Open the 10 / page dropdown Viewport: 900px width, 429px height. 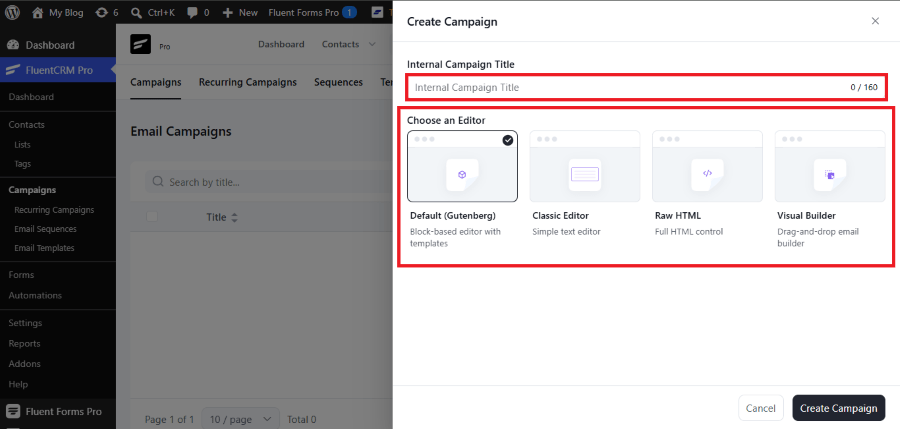click(x=240, y=419)
